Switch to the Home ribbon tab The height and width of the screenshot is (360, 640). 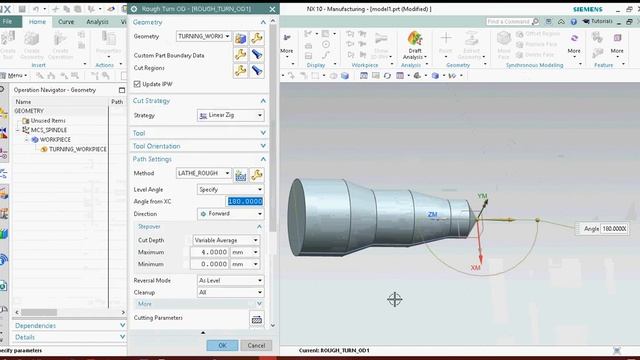[37, 22]
